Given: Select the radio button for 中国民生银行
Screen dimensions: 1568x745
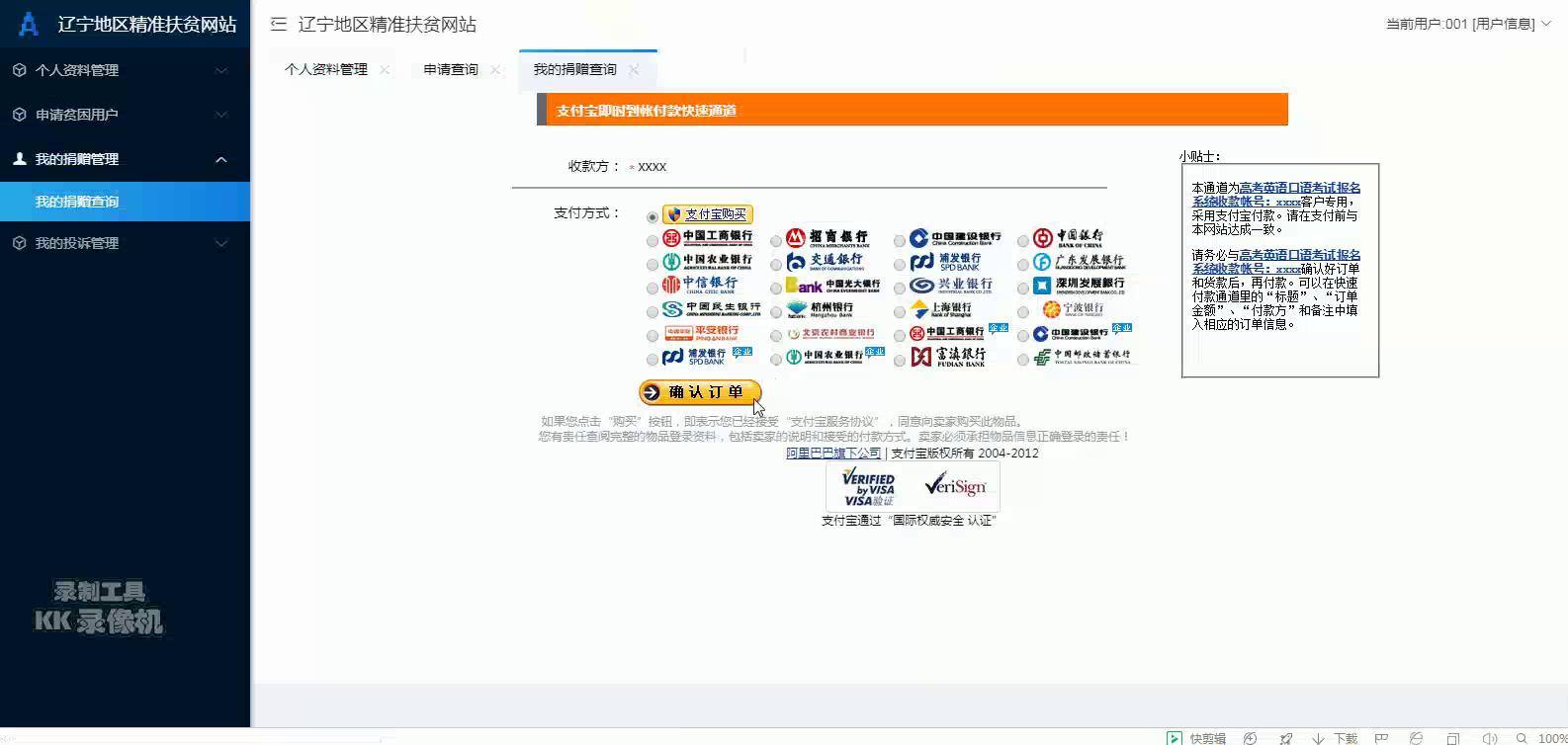Looking at the screenshot, I should tap(652, 311).
